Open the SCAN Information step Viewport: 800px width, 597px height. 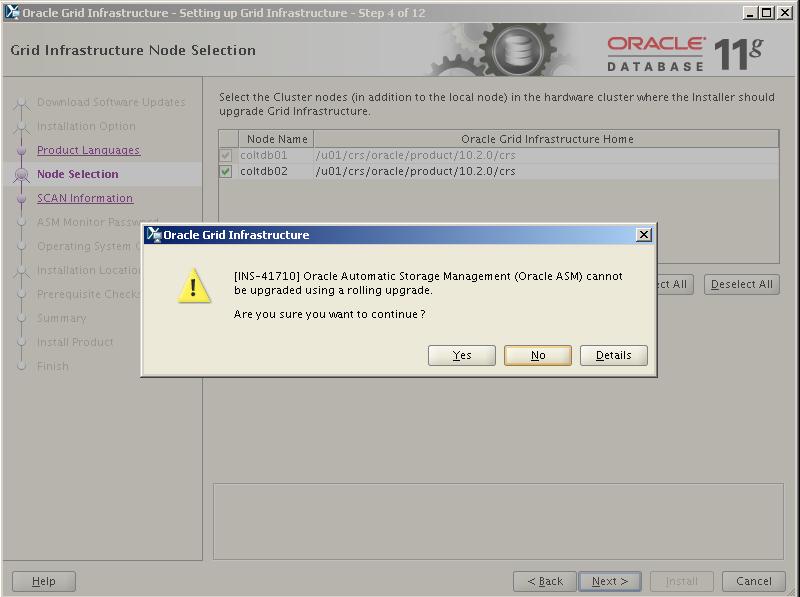click(x=85, y=198)
